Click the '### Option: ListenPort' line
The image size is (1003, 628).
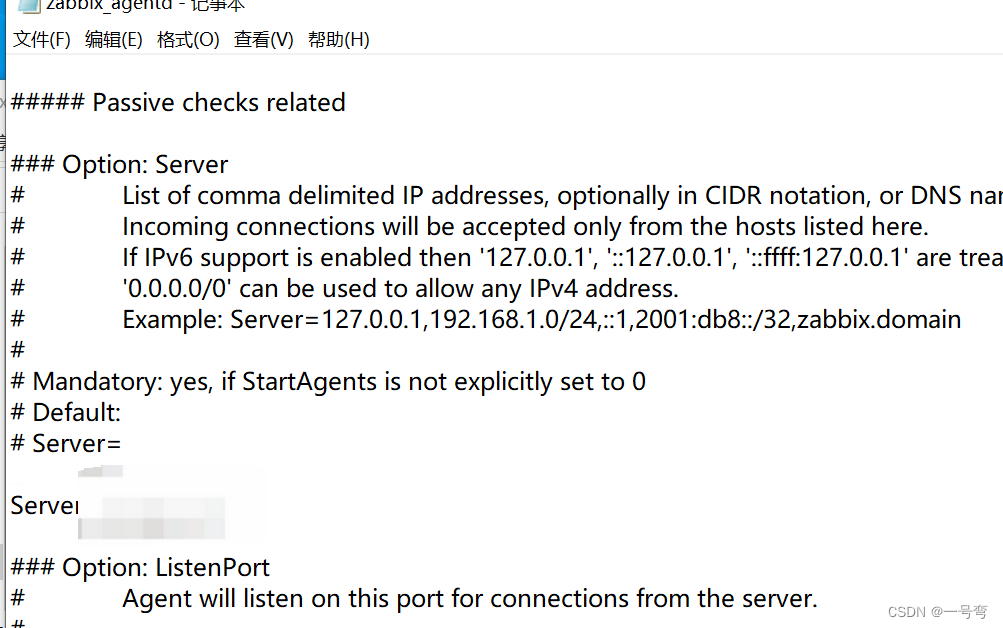pyautogui.click(x=140, y=568)
